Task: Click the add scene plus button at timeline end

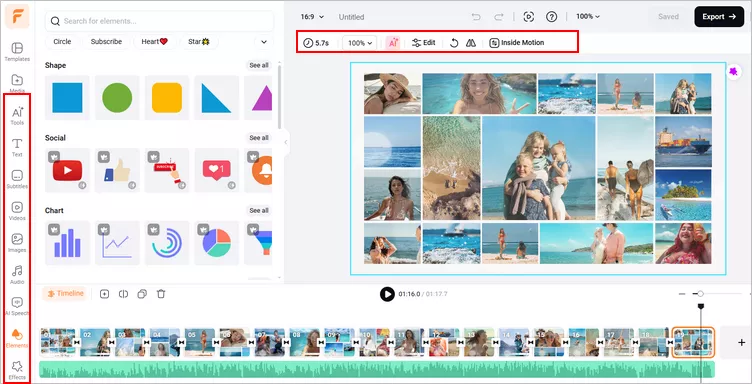Action: [741, 342]
